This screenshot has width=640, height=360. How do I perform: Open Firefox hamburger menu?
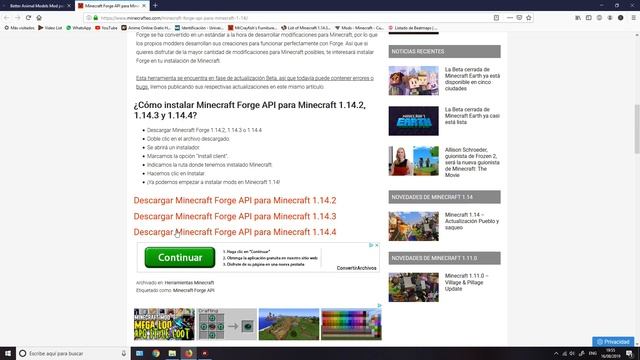633,18
